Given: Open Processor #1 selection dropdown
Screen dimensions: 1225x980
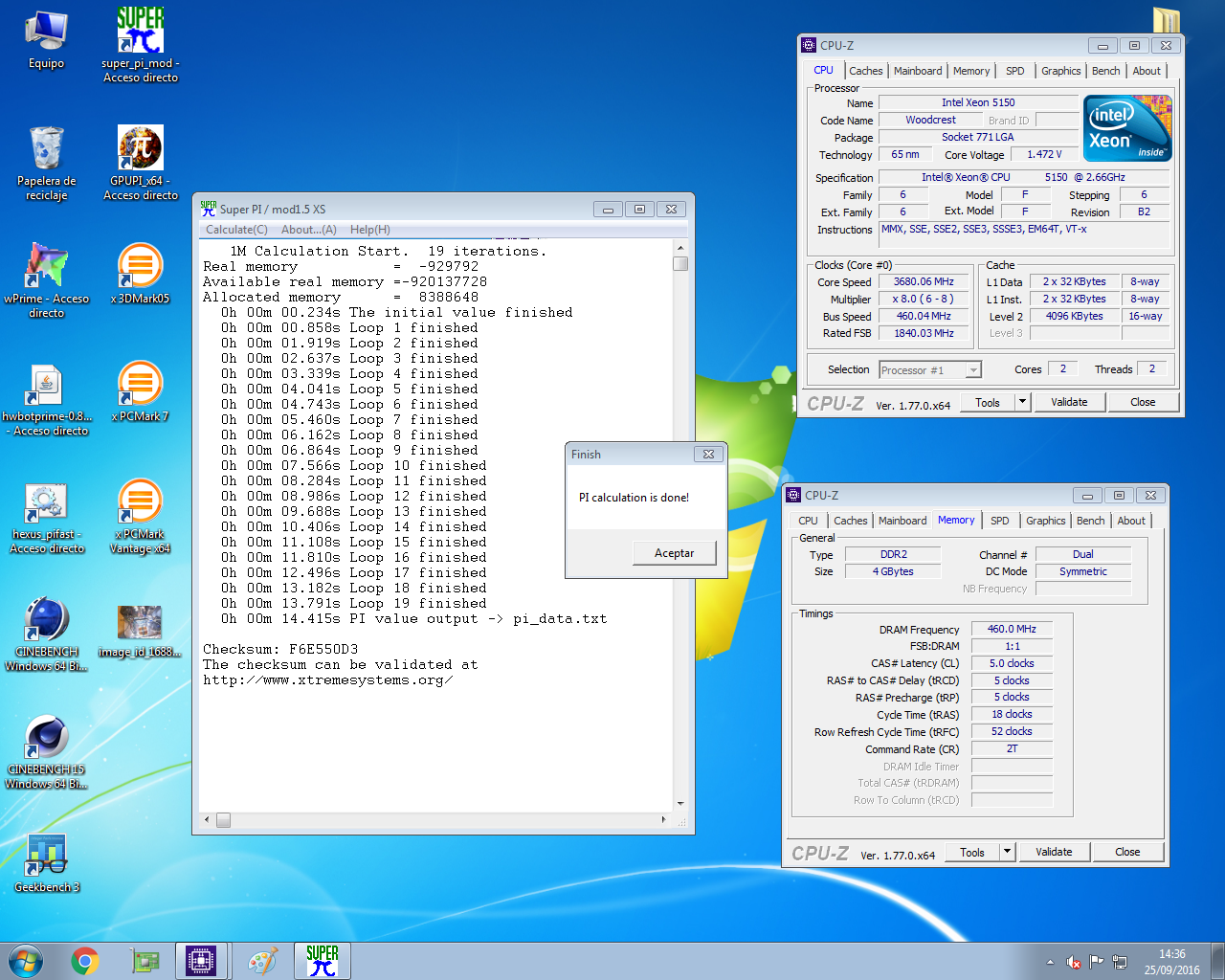Looking at the screenshot, I should click(x=930, y=370).
